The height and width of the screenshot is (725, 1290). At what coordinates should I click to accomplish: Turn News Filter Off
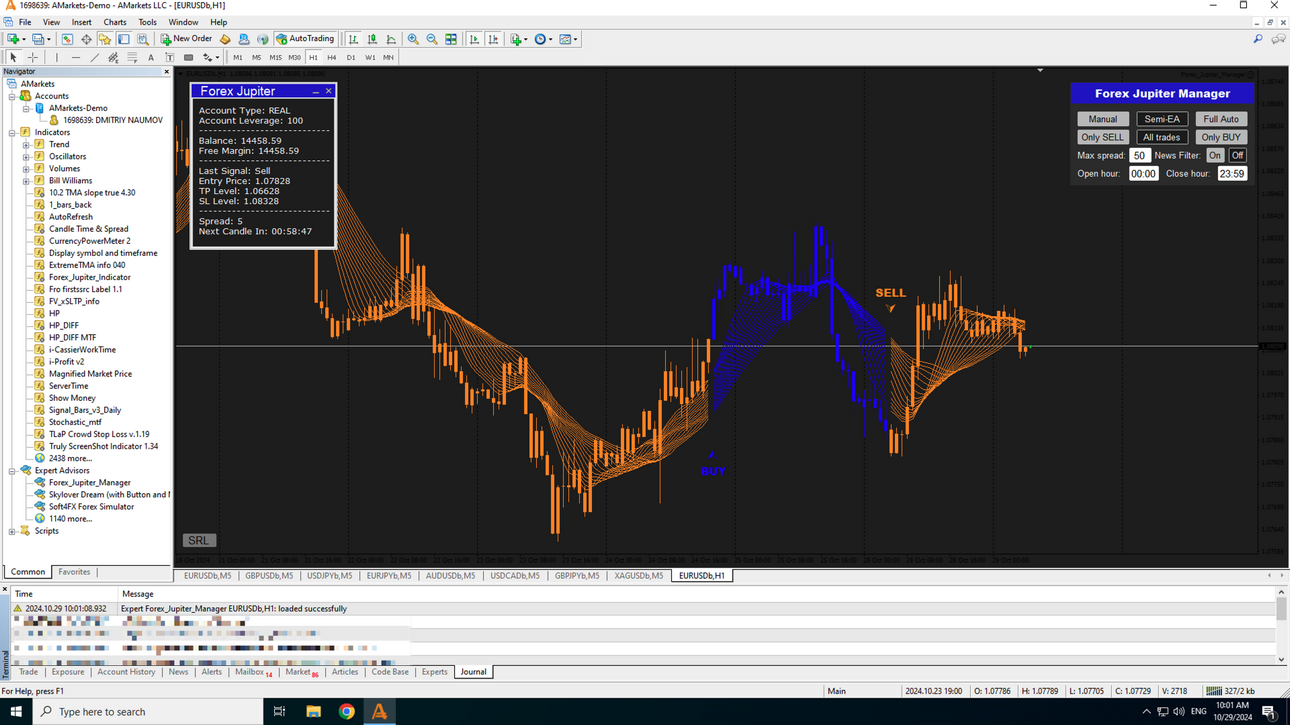1237,155
